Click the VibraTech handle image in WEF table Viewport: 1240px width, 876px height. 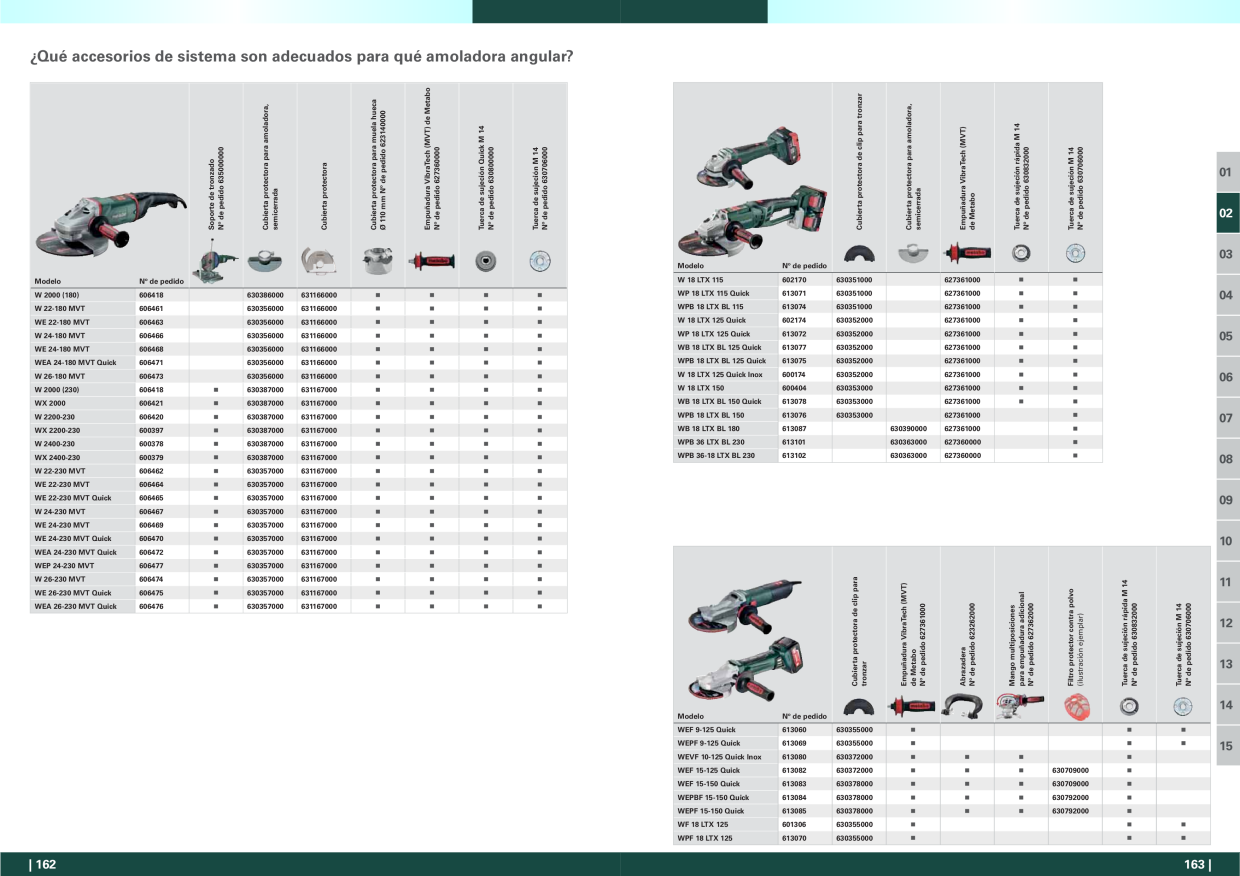pos(913,707)
